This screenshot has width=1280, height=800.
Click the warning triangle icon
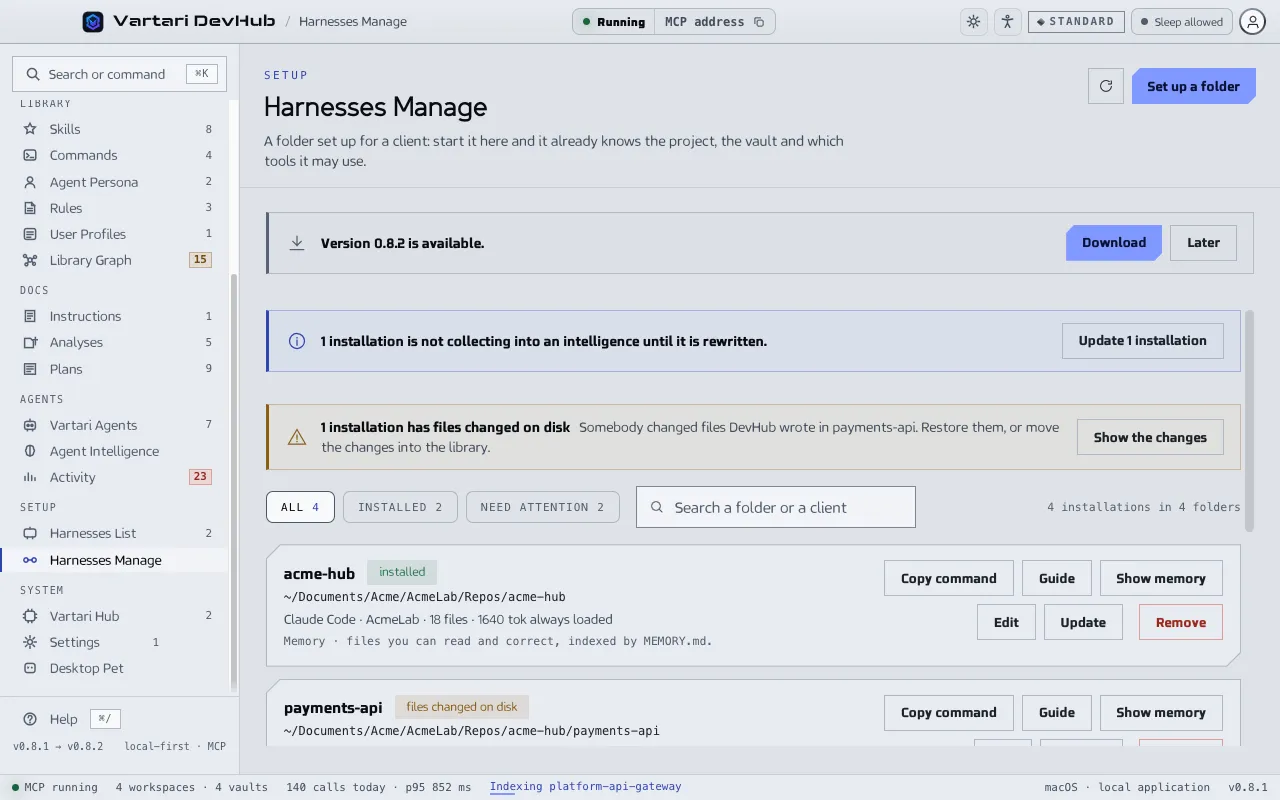point(296,437)
